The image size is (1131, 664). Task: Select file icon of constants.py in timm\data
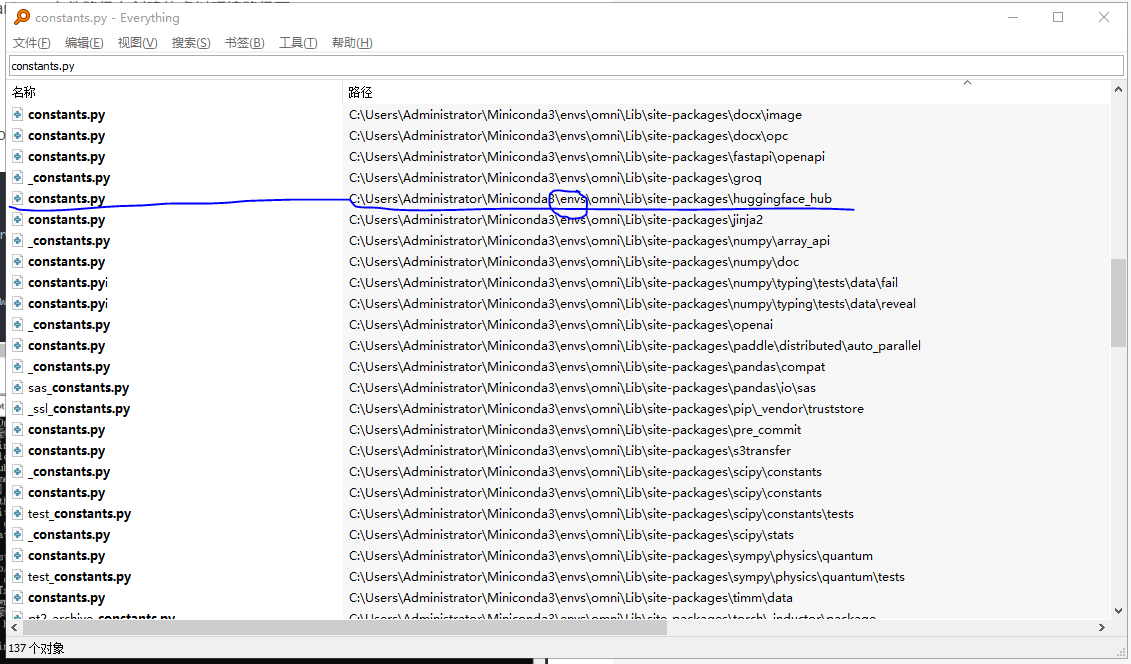17,597
